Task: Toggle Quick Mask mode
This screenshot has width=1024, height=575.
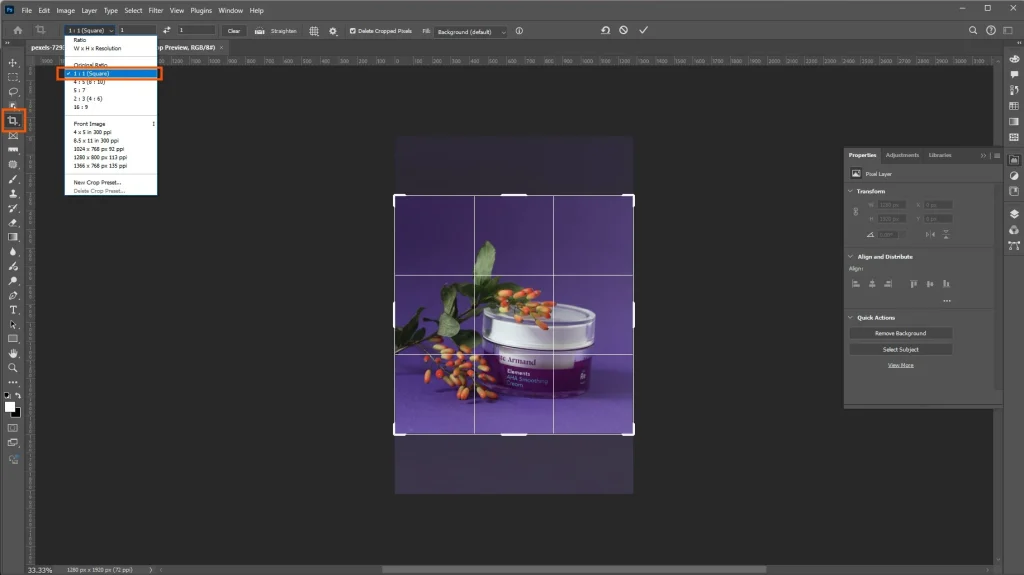Action: tap(12, 428)
